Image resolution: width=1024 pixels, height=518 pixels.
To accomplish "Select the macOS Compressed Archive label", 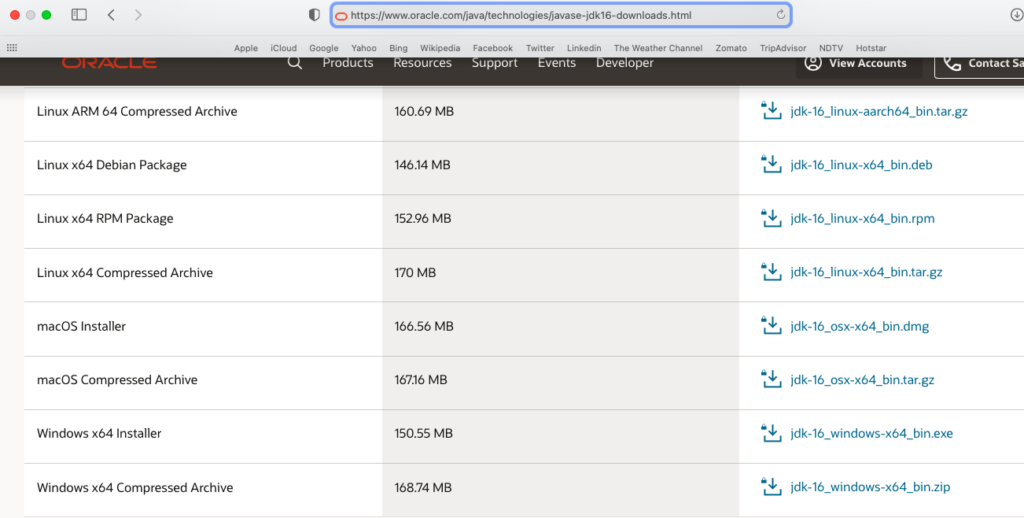I will tap(117, 380).
